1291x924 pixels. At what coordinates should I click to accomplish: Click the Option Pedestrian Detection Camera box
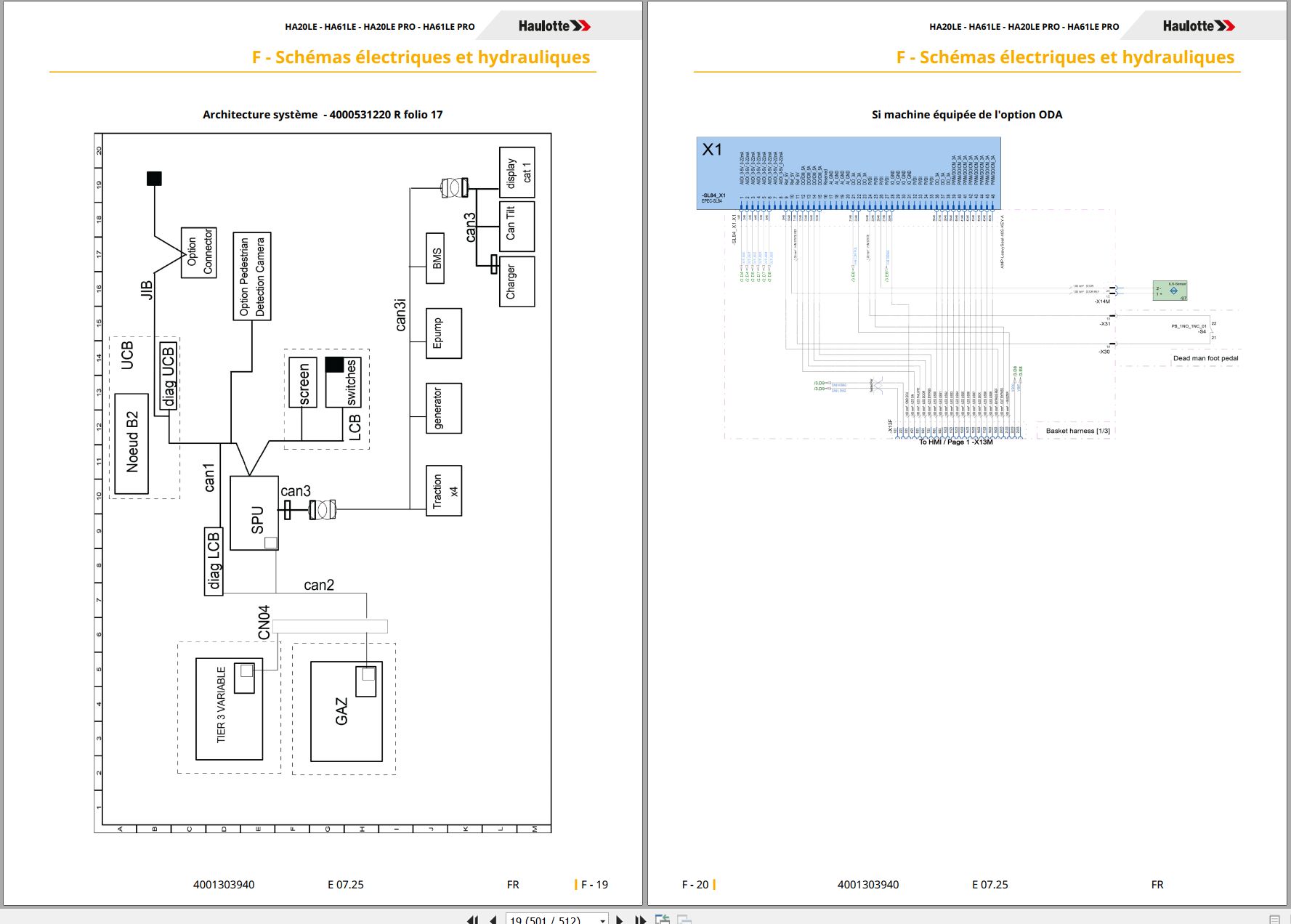tap(252, 276)
